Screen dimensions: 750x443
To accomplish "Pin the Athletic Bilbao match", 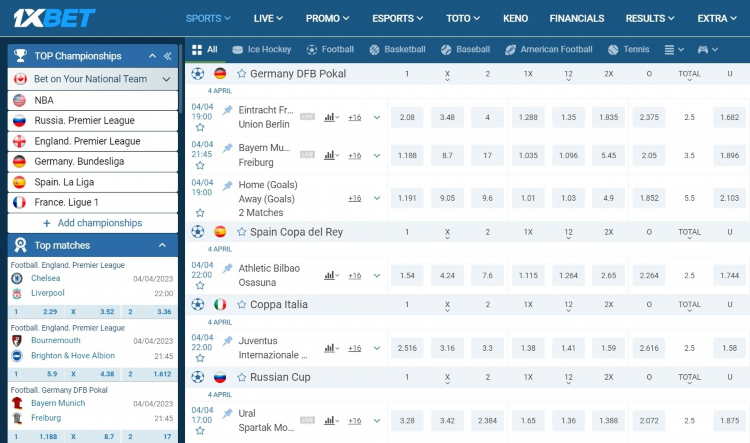I will (x=228, y=268).
